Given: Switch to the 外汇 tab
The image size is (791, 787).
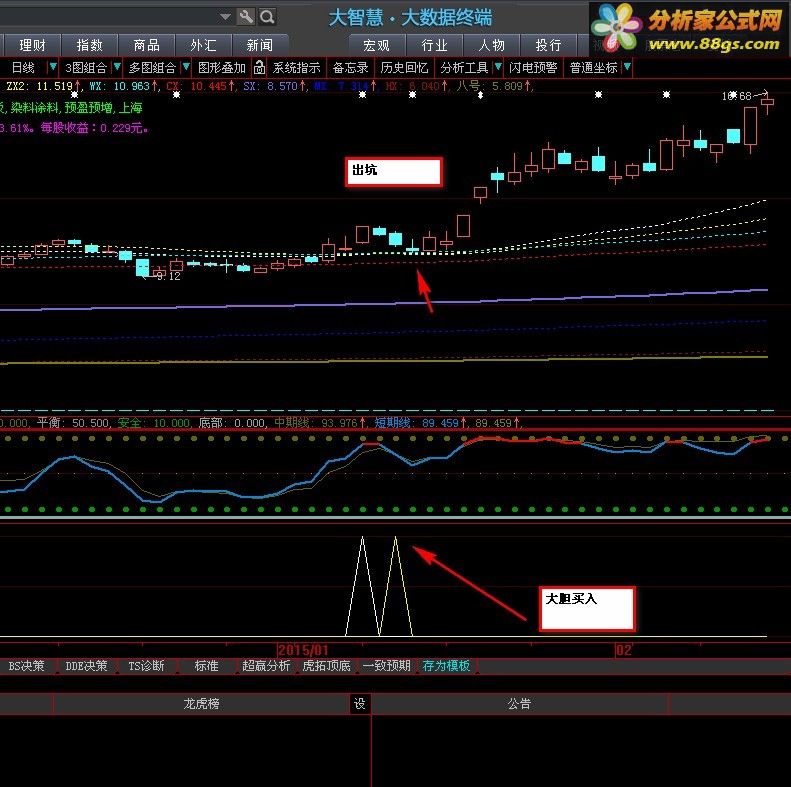Looking at the screenshot, I should [203, 45].
